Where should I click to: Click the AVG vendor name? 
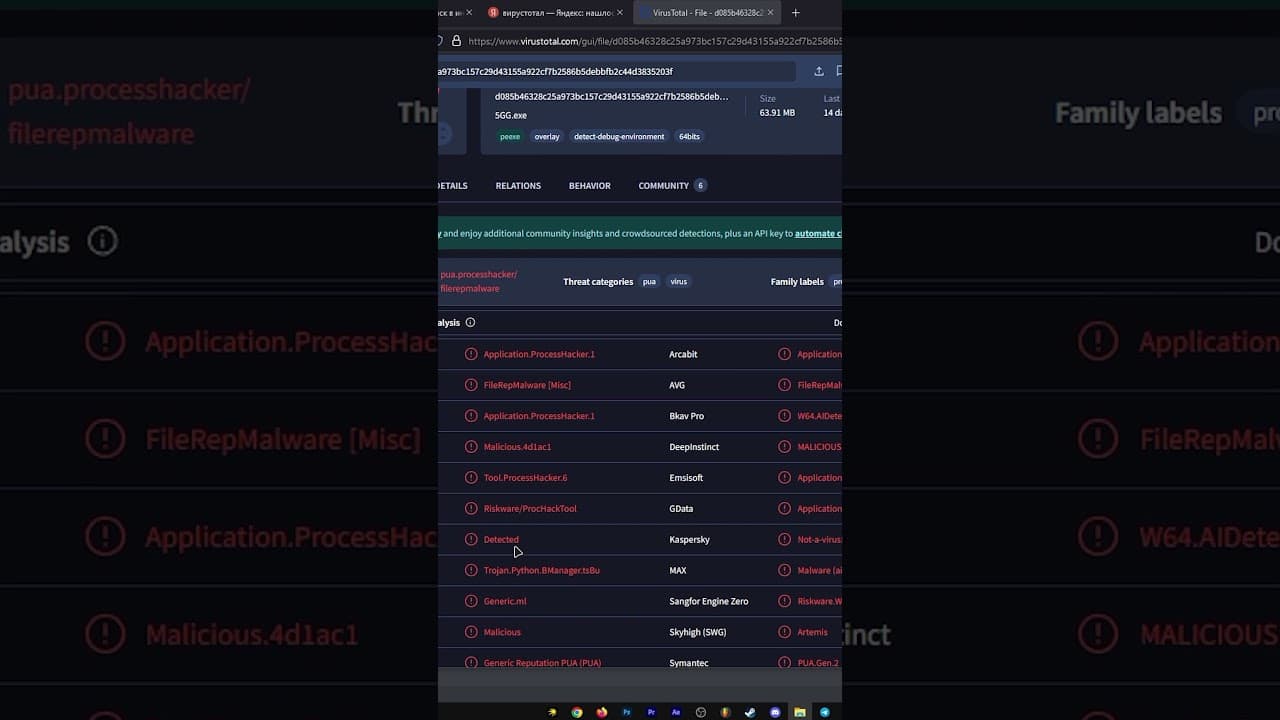pyautogui.click(x=677, y=385)
